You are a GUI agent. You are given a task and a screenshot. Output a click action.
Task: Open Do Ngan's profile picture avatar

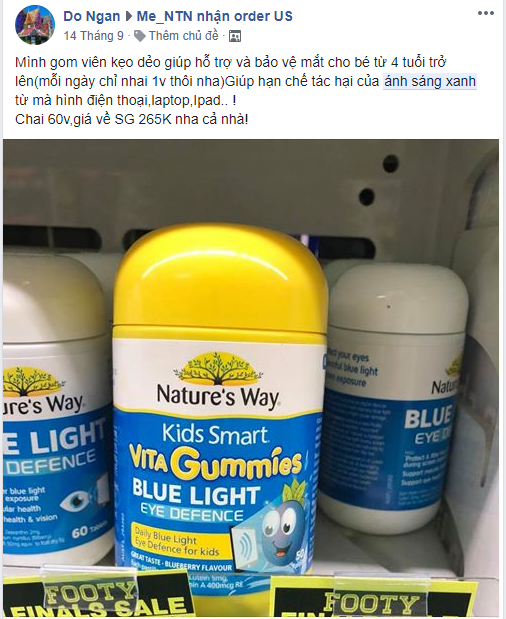coord(35,26)
